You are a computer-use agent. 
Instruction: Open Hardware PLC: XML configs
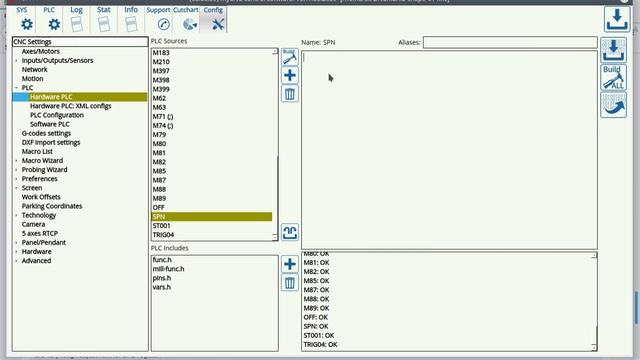[x=71, y=106]
